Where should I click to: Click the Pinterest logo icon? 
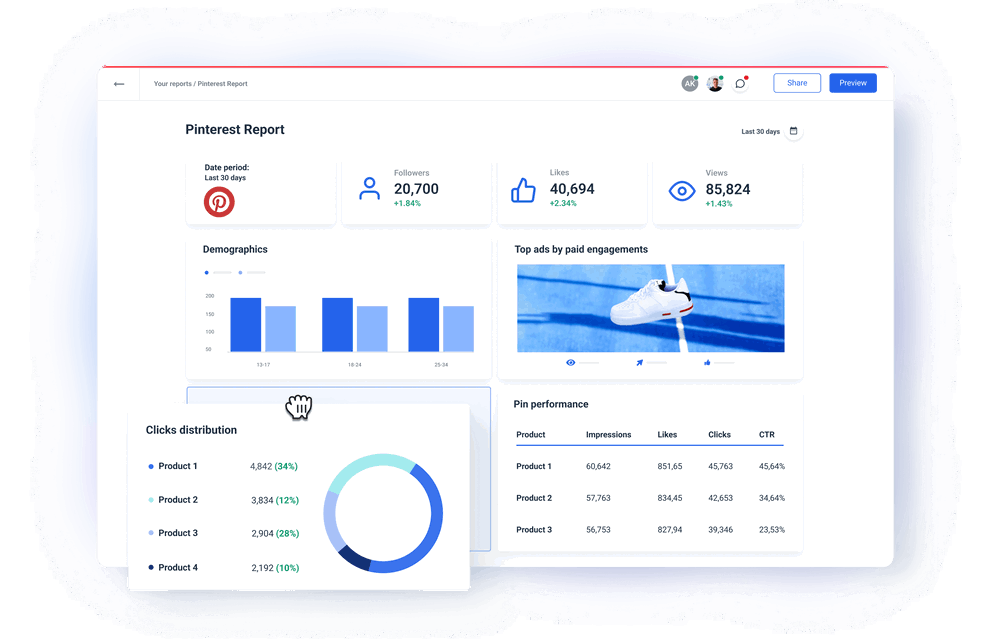coord(219,202)
